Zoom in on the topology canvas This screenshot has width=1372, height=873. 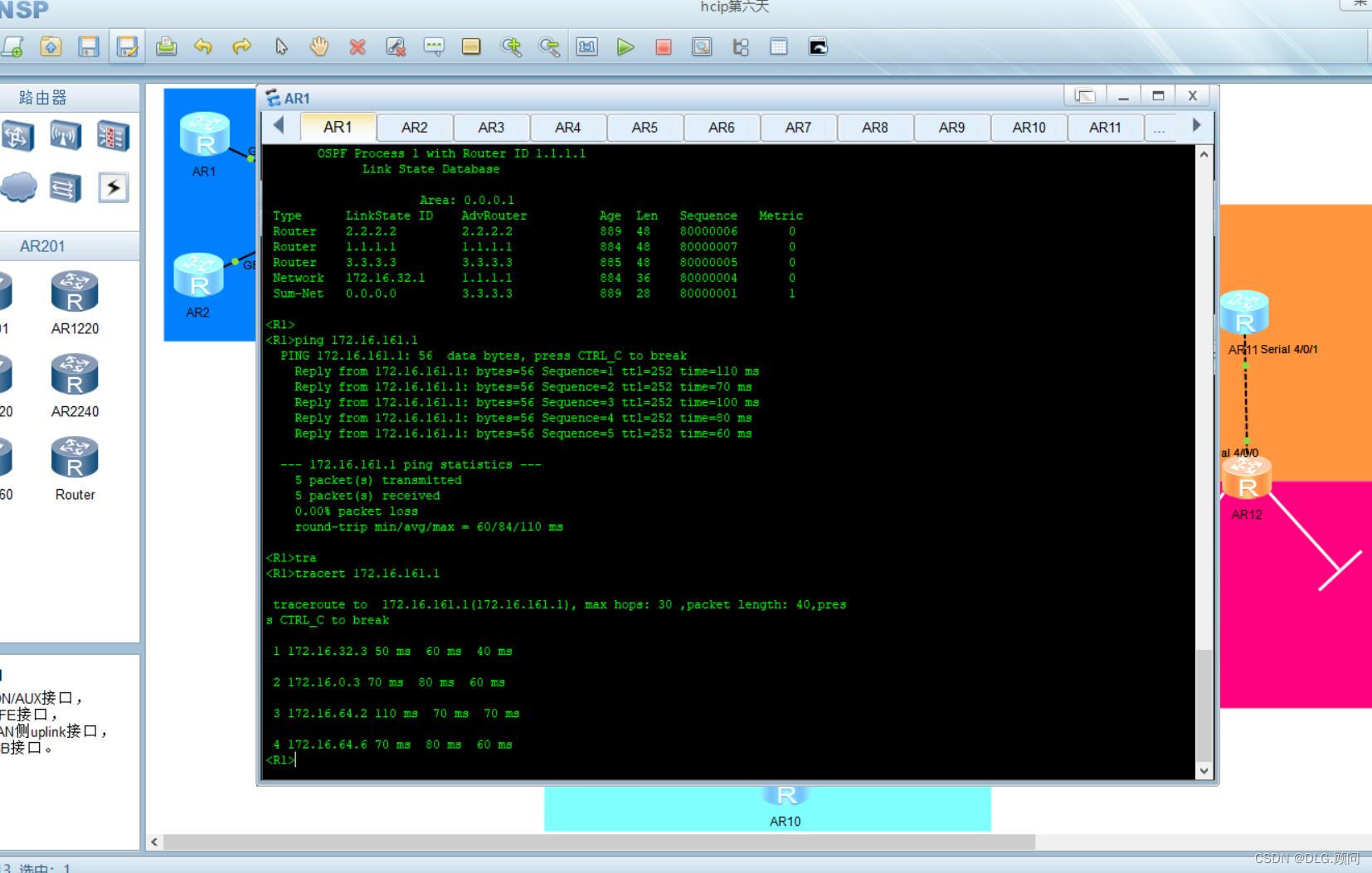click(511, 46)
